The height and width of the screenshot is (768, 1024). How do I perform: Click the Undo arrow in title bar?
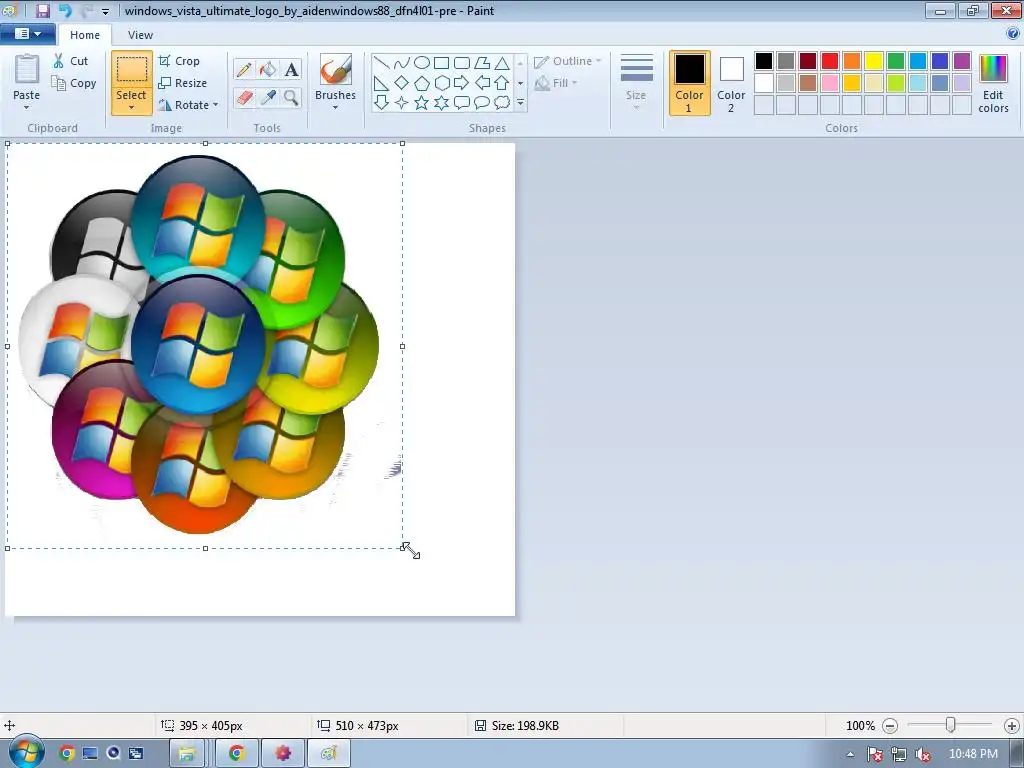tap(65, 10)
